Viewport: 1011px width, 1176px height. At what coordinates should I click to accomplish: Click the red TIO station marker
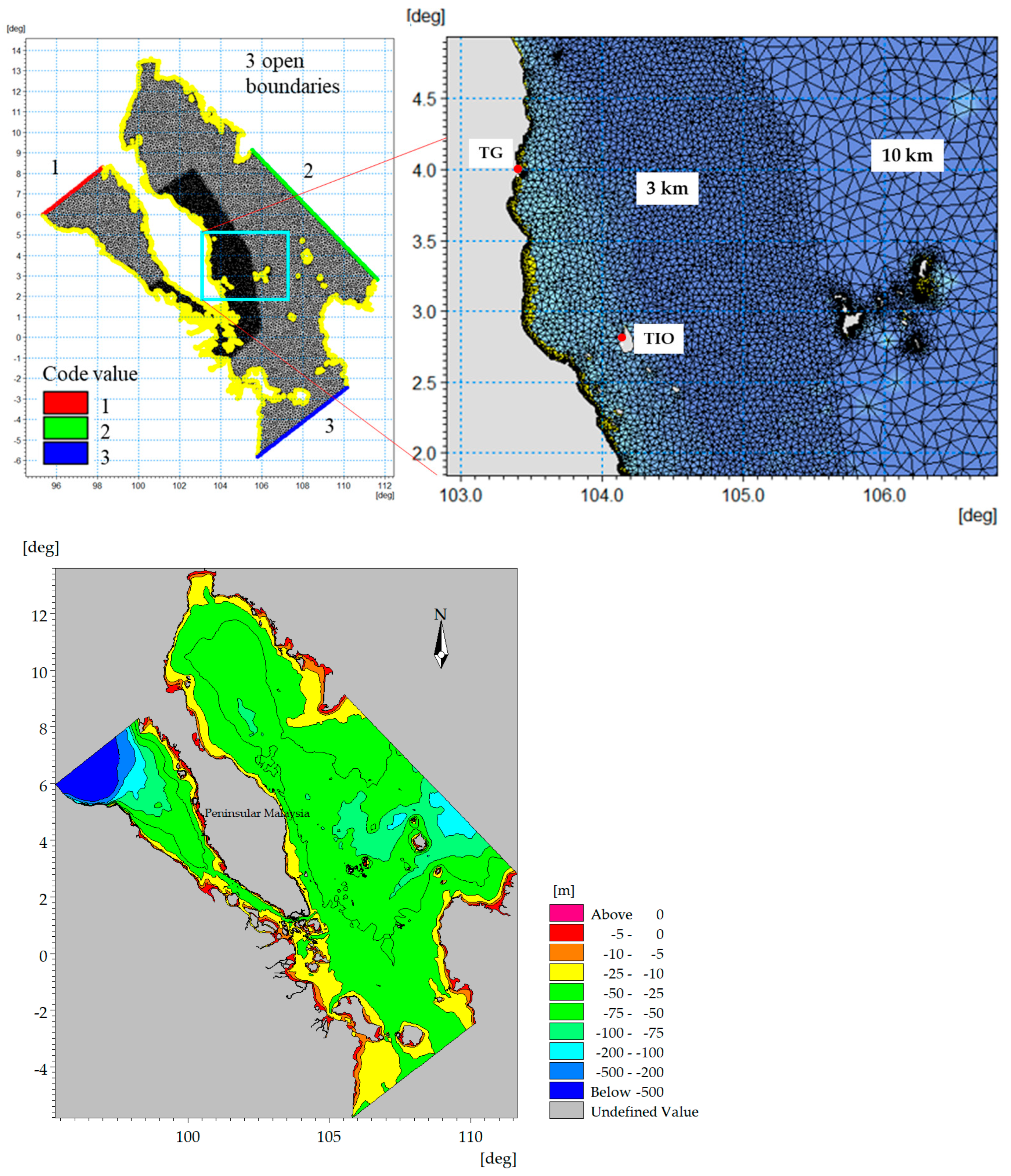(622, 337)
